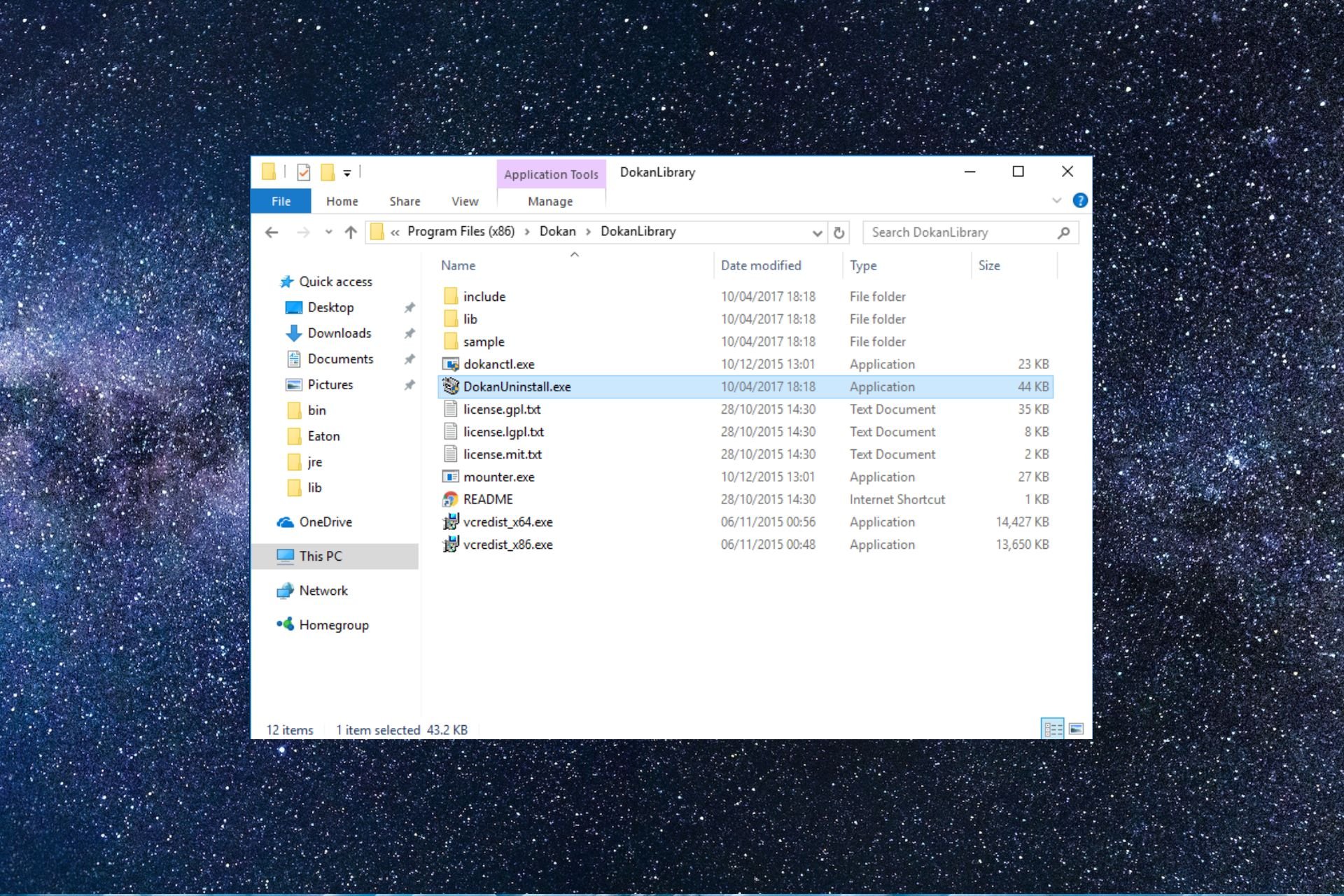Select DokanUninstall.exe file icon
Viewport: 1344px width, 896px height.
point(451,386)
